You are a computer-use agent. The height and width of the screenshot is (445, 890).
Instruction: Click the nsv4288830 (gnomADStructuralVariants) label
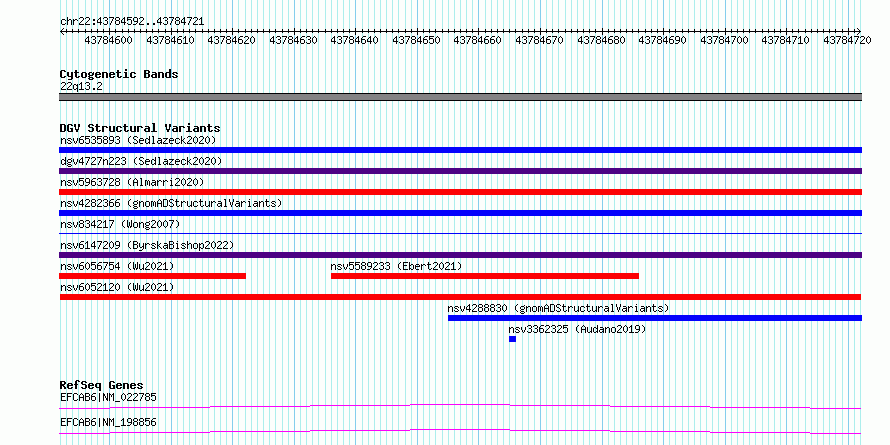tap(559, 308)
